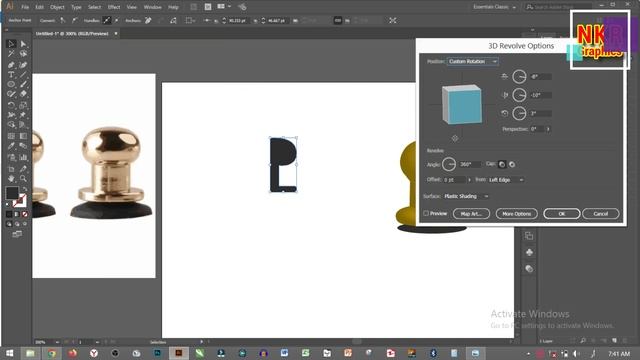Turn cap off for hollow appearance
640x360 pixels.
click(512, 164)
